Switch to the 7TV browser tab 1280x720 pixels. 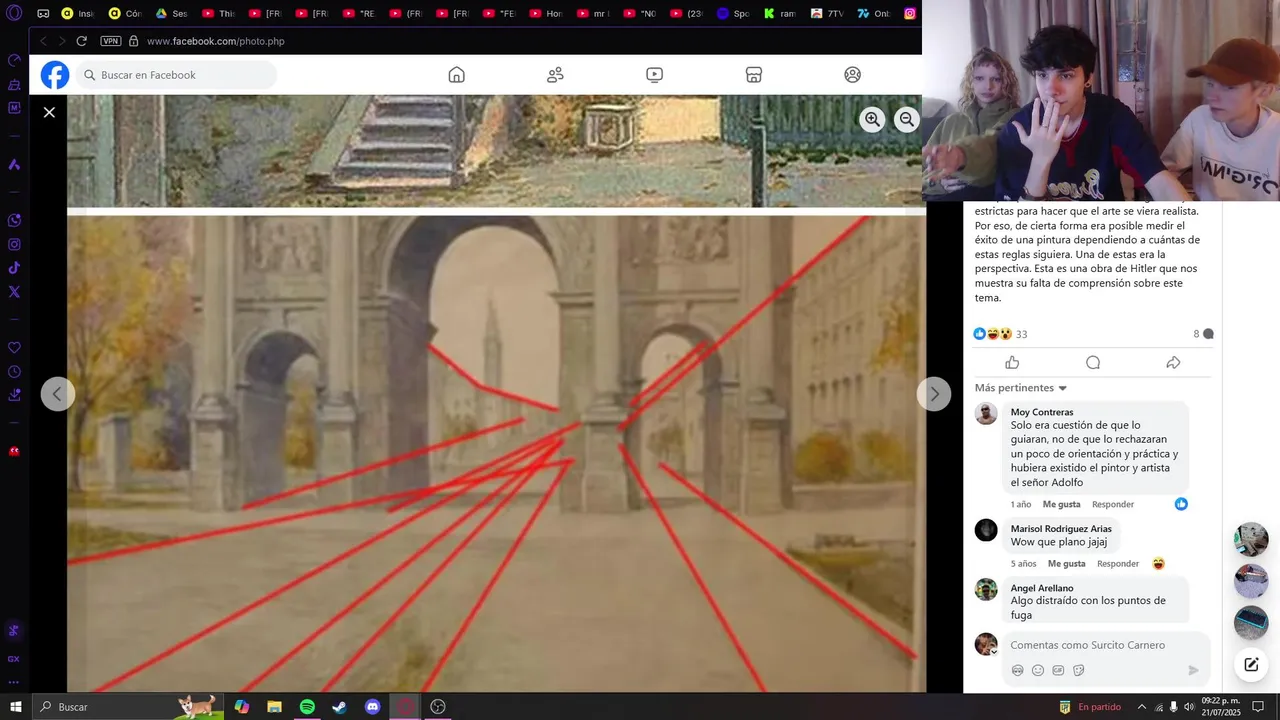coord(827,14)
